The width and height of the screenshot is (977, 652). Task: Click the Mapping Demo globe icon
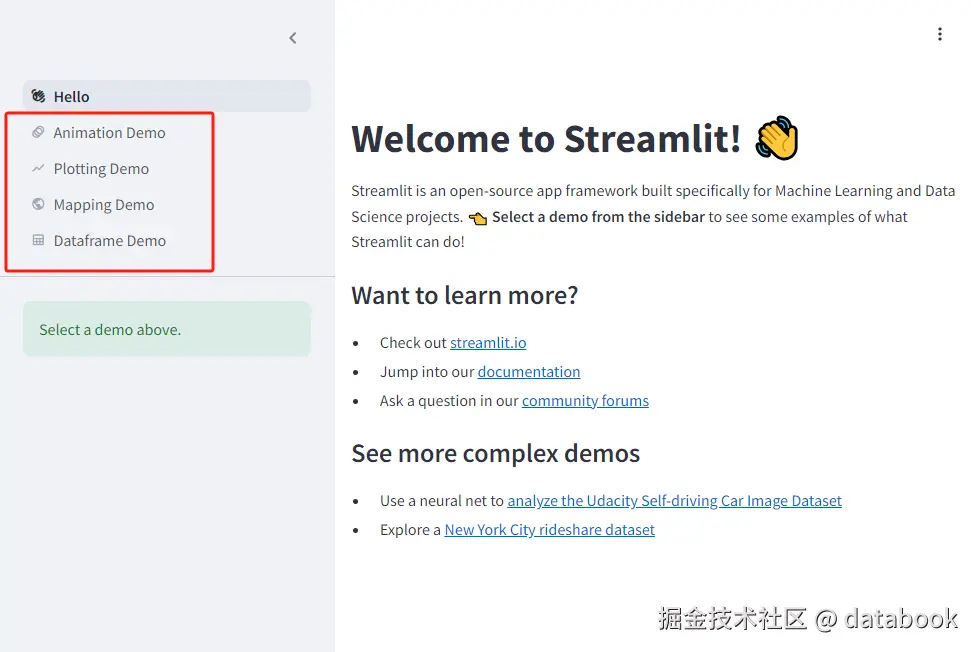38,204
